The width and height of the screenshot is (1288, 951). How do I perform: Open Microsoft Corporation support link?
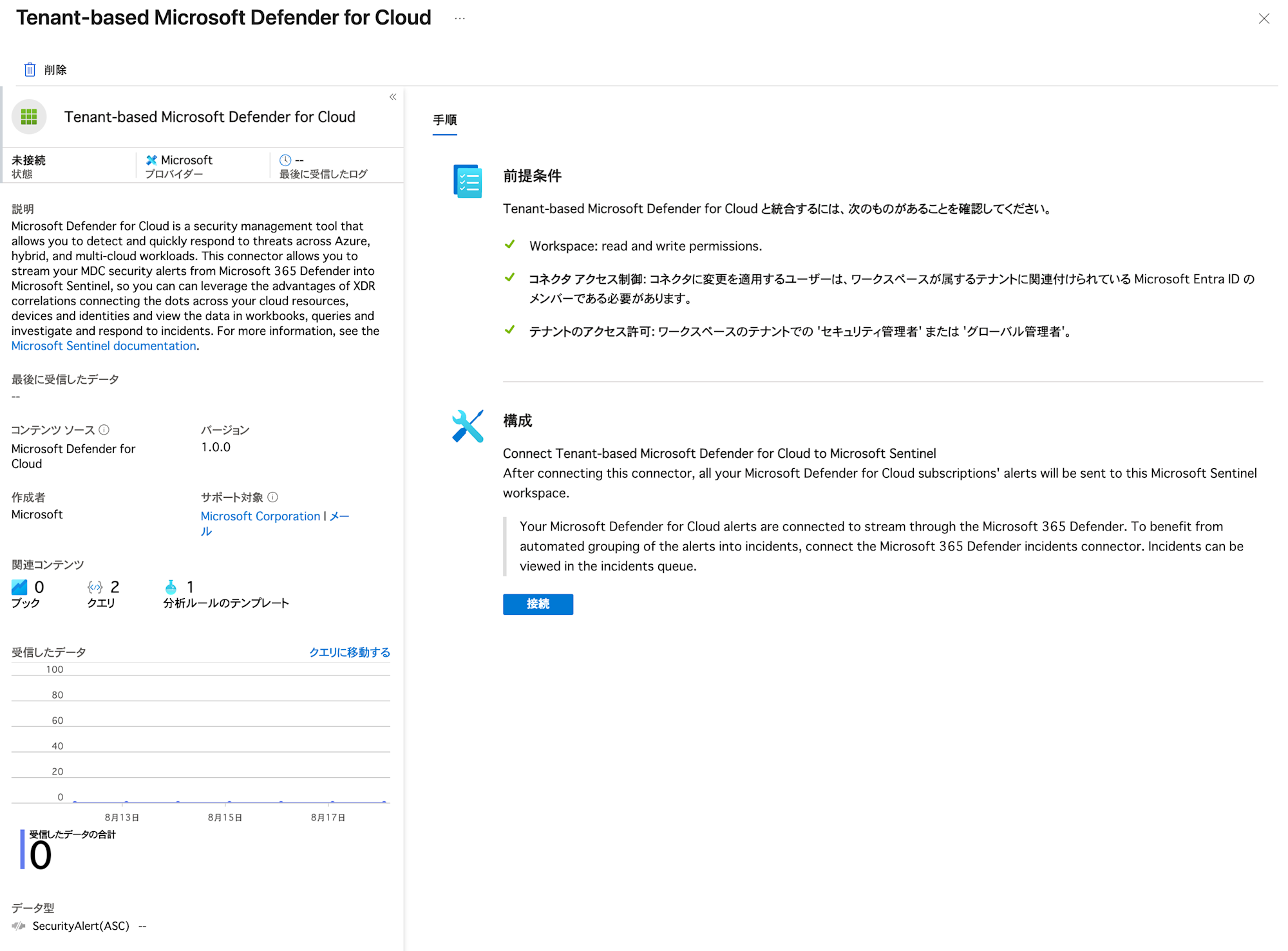(x=260, y=516)
